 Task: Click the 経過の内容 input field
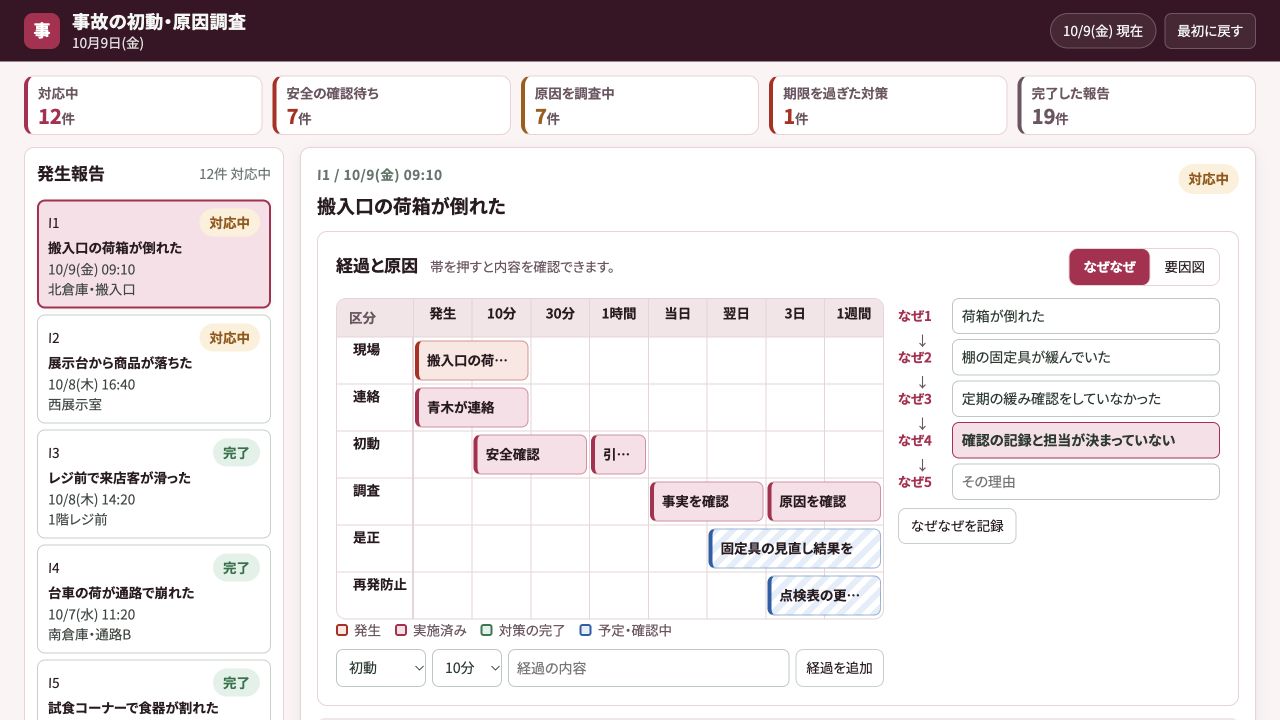[x=649, y=668]
